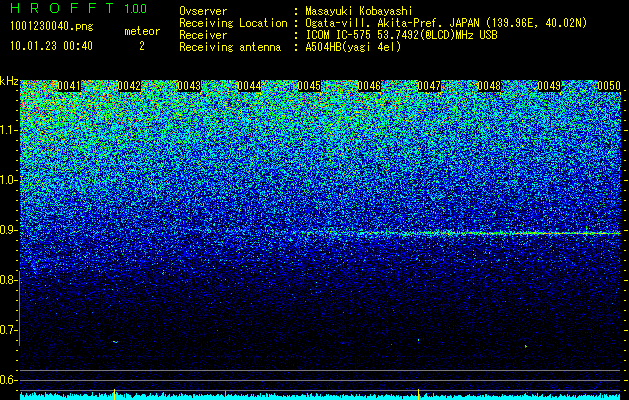Click the A504HB(yagi 4el) antenna text
629x400 pixels.
click(x=353, y=47)
